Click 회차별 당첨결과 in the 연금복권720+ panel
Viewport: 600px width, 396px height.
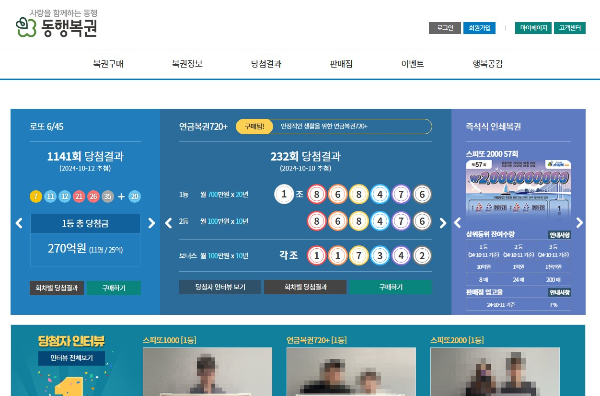(305, 287)
